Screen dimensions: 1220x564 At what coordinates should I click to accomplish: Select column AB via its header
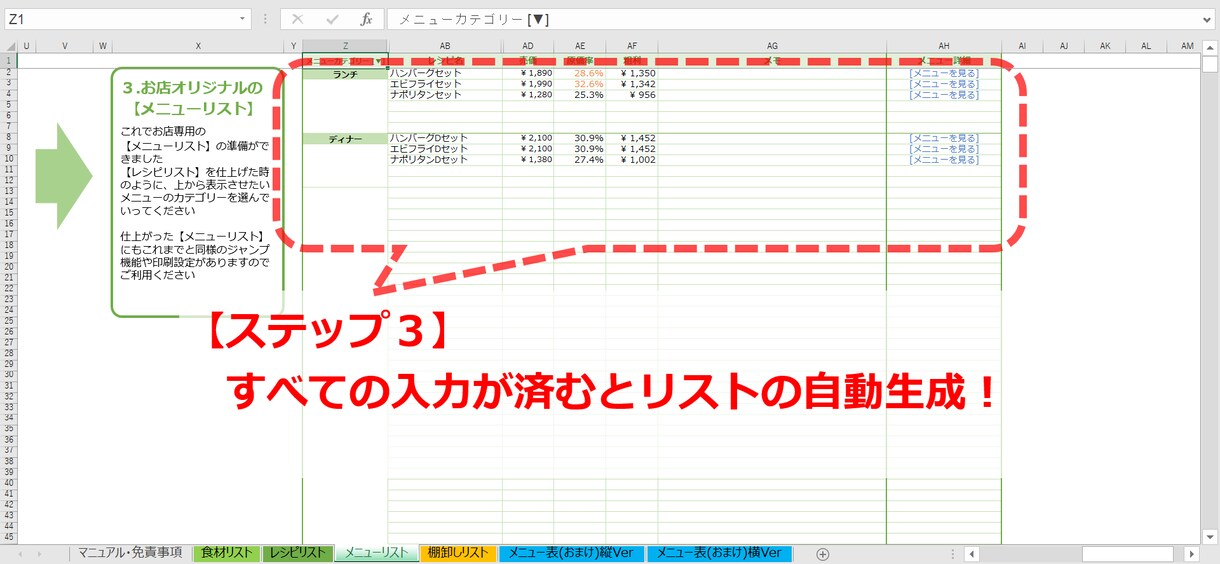pos(445,46)
